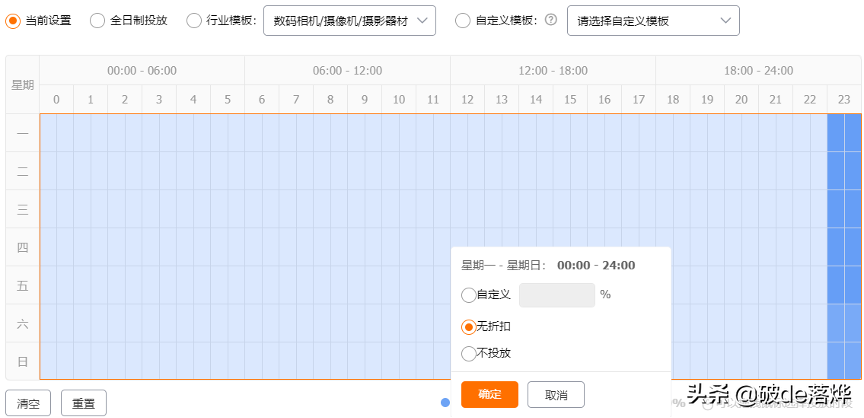
Task: Click the 重置 button
Action: 84,404
